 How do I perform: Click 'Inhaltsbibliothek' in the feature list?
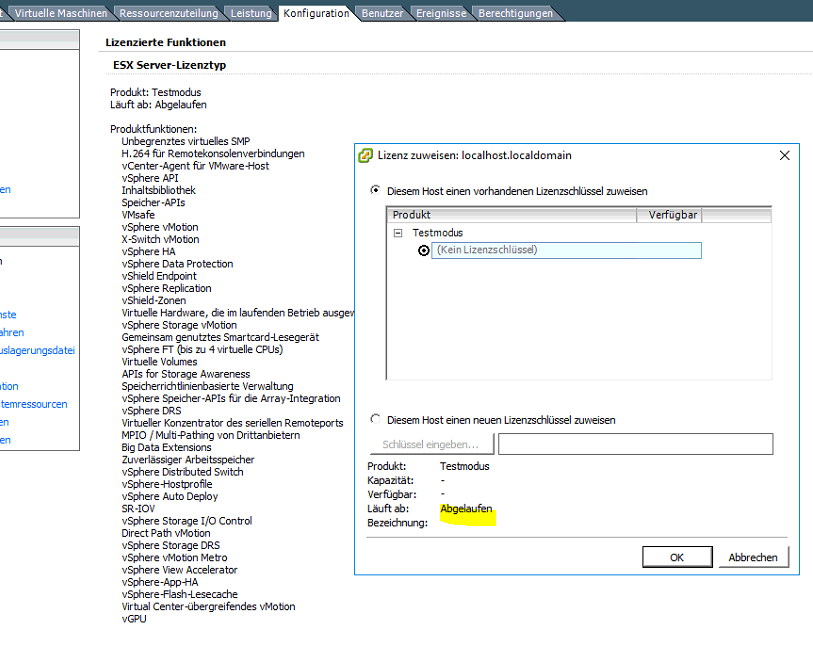159,190
